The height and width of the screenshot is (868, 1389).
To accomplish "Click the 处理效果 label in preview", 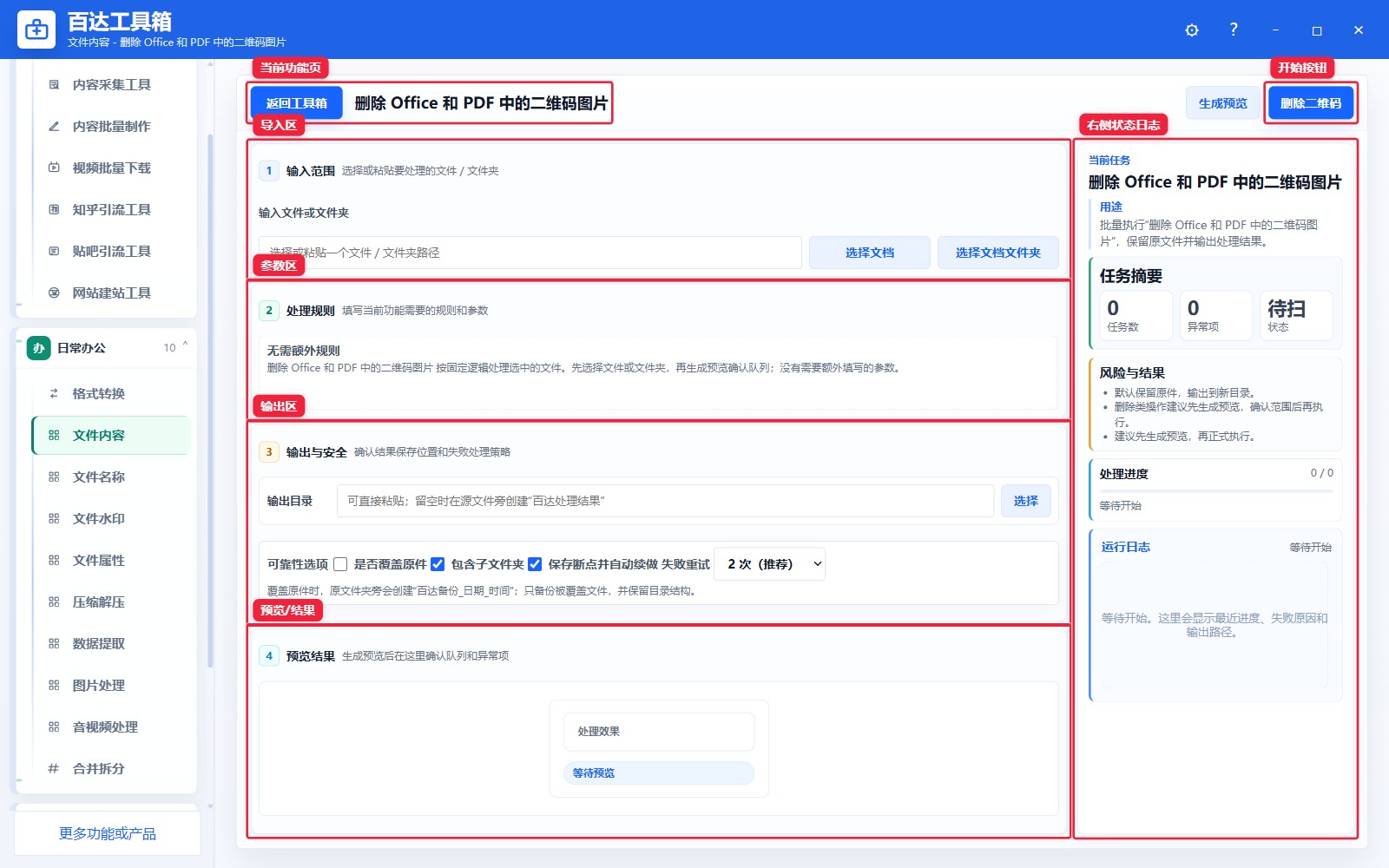I will [599, 732].
